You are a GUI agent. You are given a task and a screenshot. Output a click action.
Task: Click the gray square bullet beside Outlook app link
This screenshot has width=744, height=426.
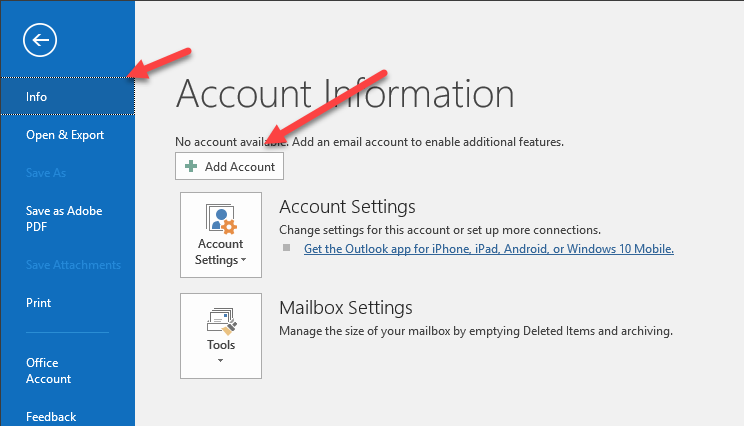pyautogui.click(x=286, y=248)
